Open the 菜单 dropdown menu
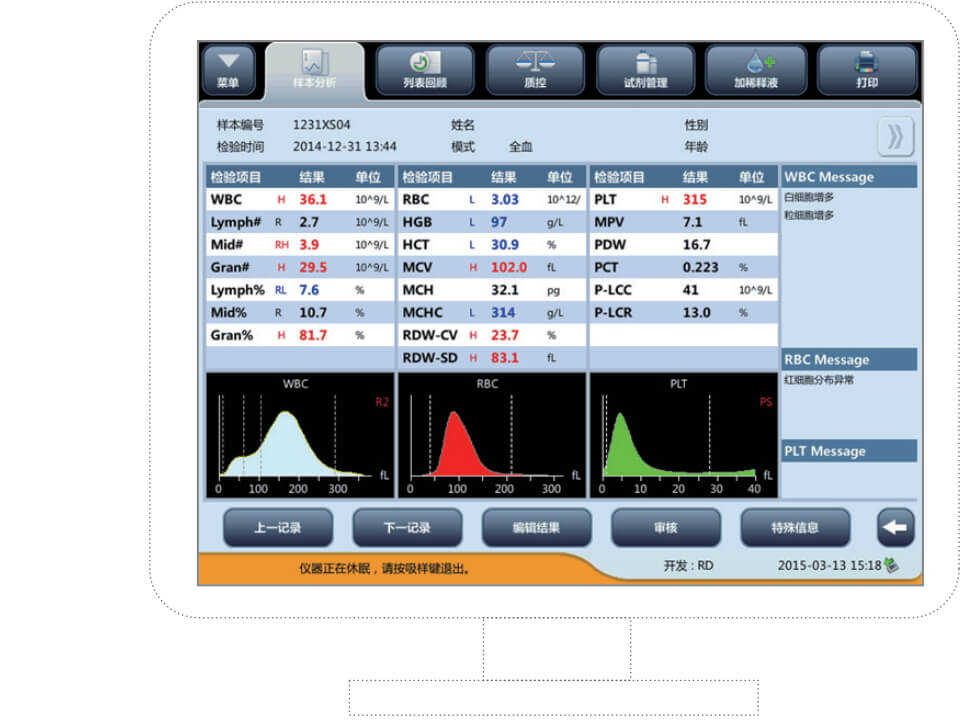The image size is (960, 720). click(228, 70)
